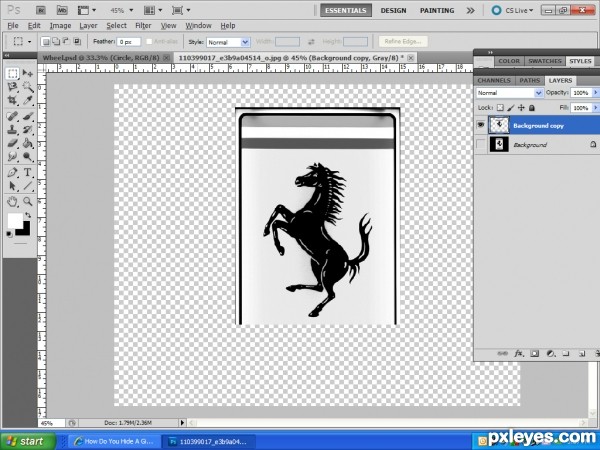Select the Dodge tool
The height and width of the screenshot is (450, 600).
pos(28,157)
